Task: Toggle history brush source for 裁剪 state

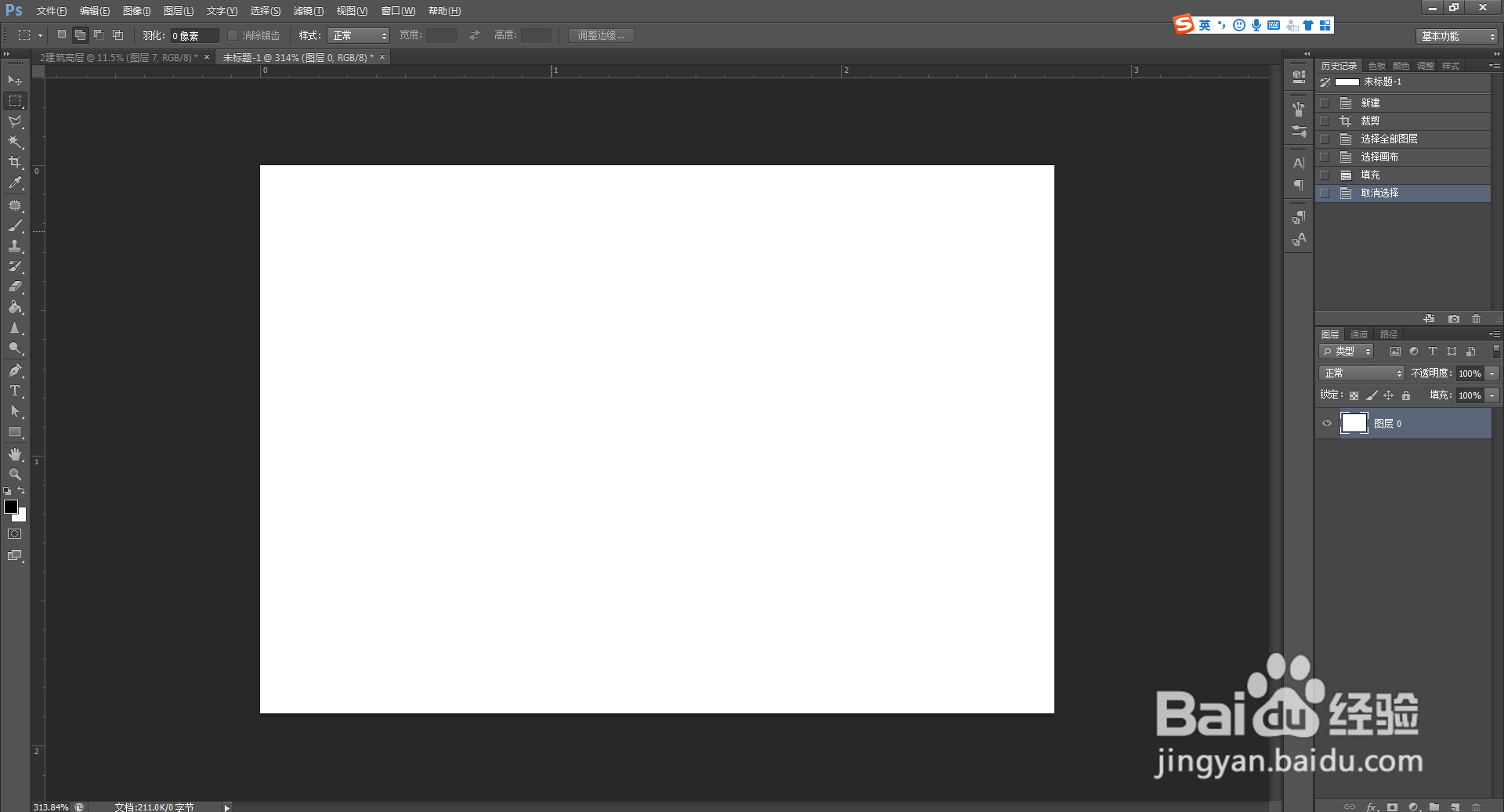Action: [x=1325, y=121]
